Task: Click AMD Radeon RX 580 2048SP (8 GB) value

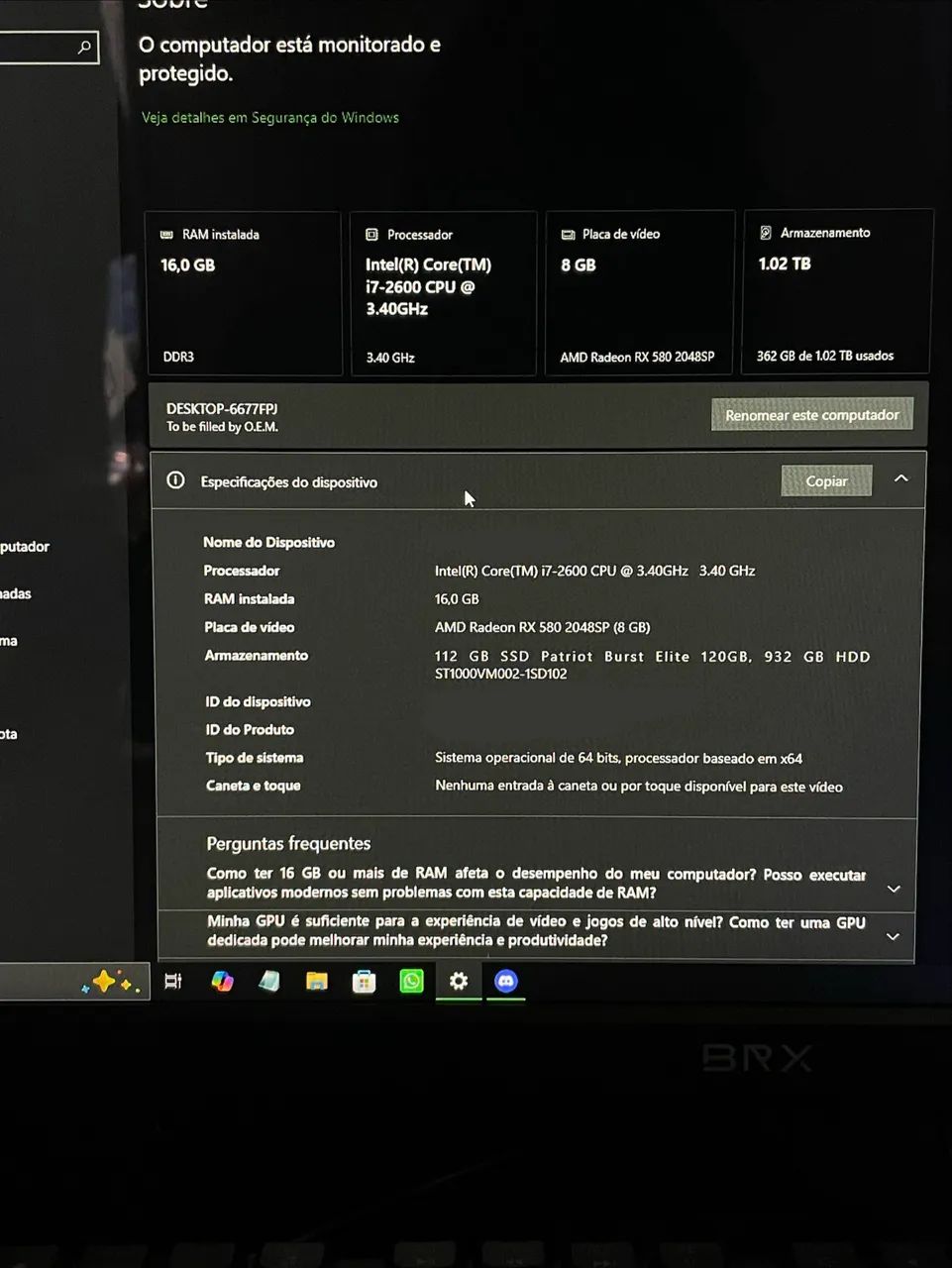Action: coord(542,627)
